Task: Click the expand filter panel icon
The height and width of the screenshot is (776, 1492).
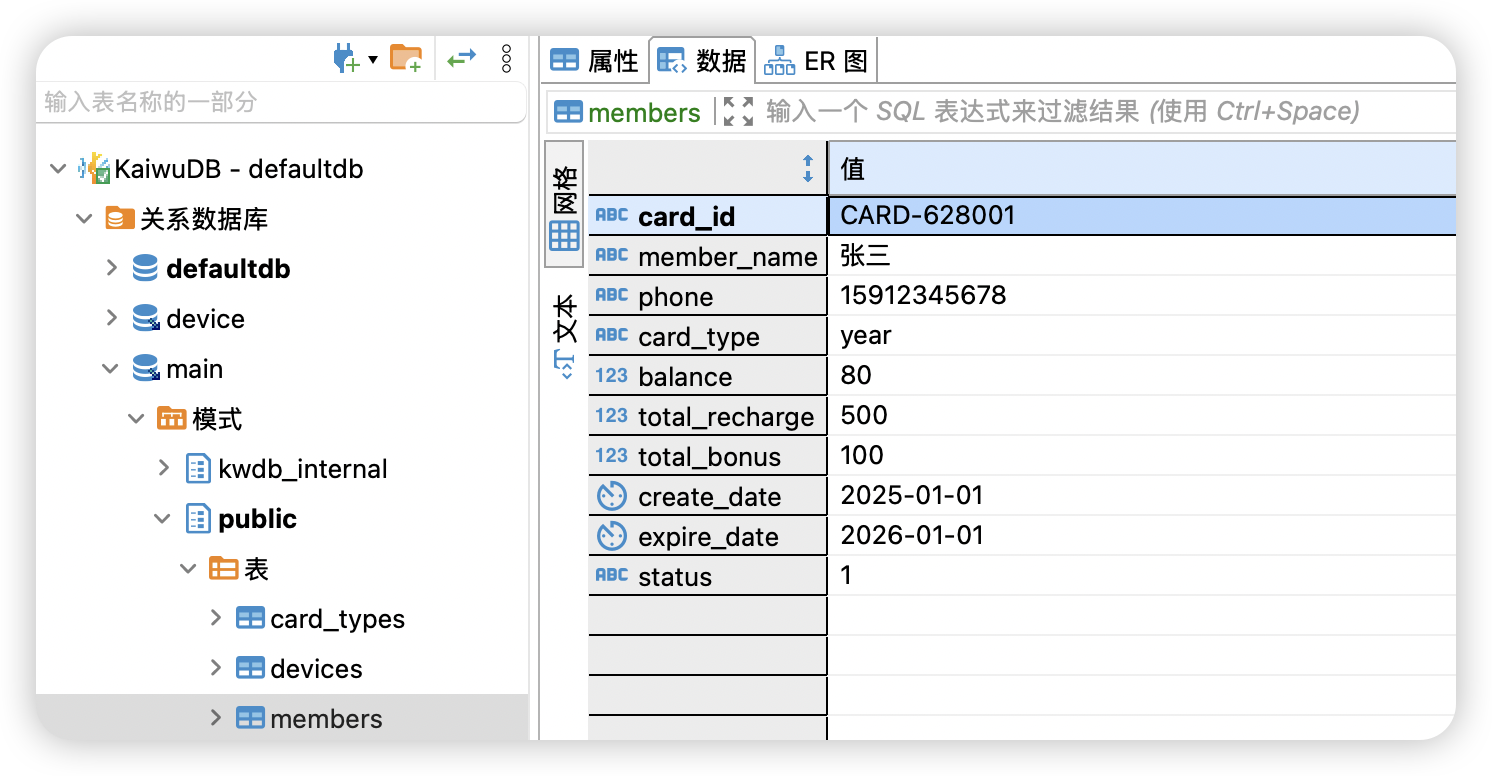Action: (x=738, y=111)
